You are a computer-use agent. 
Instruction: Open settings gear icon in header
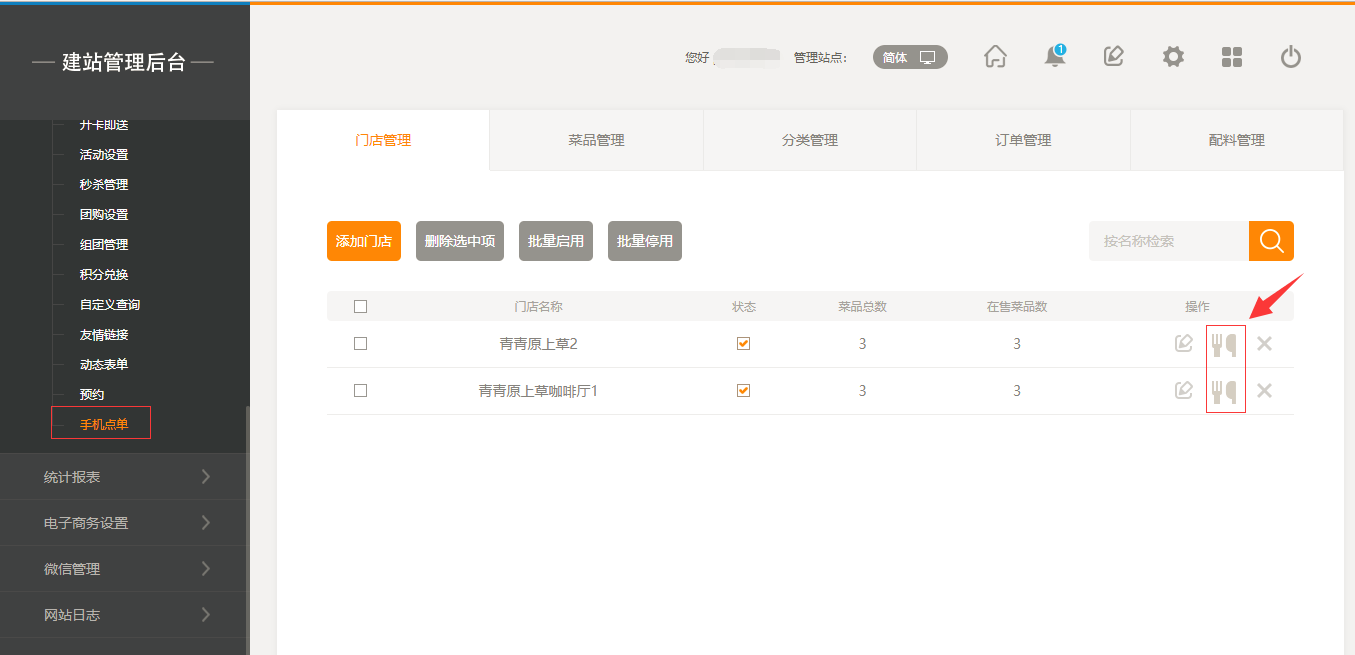[x=1173, y=57]
